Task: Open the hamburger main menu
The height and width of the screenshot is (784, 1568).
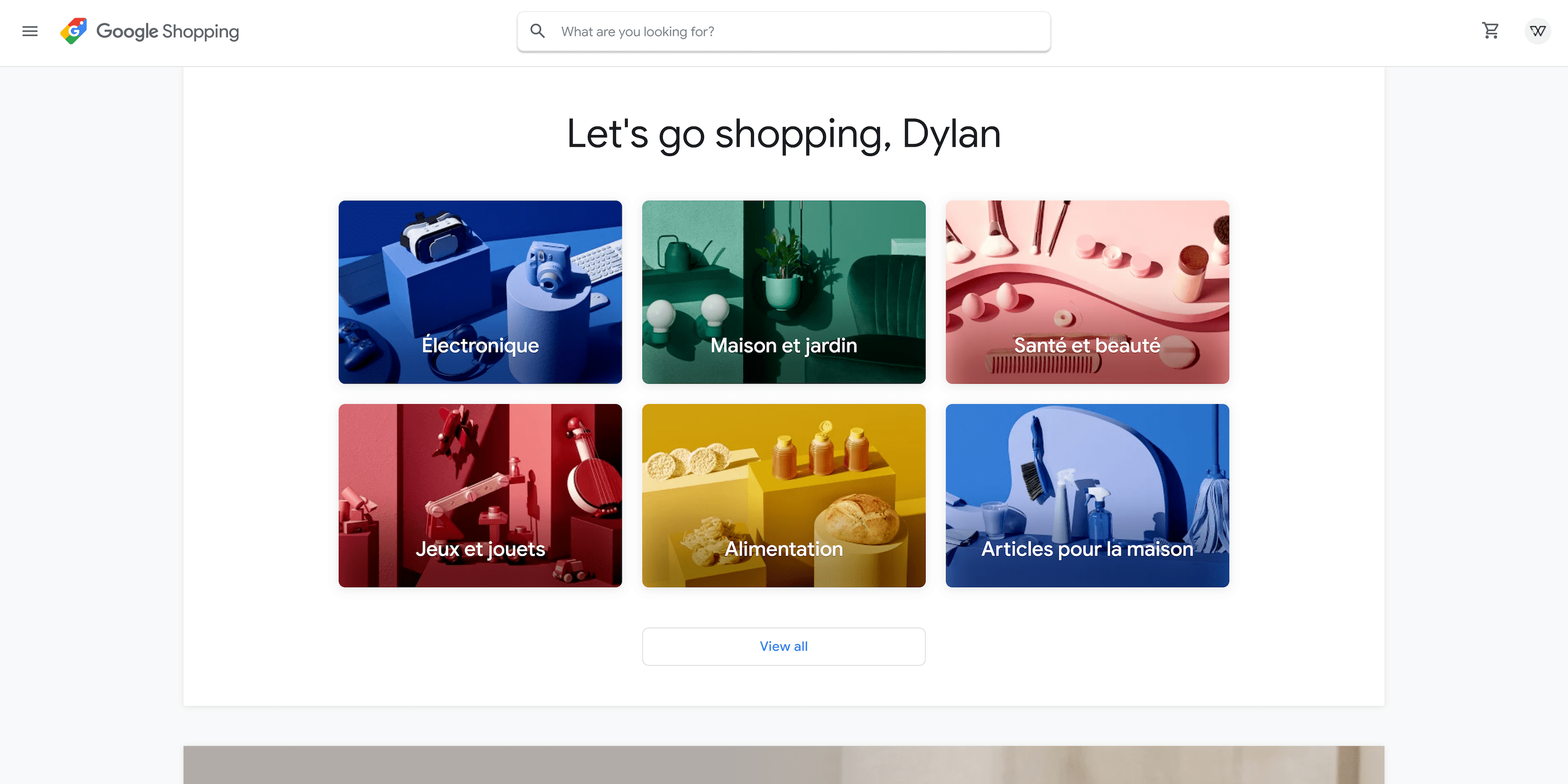Action: click(x=30, y=31)
